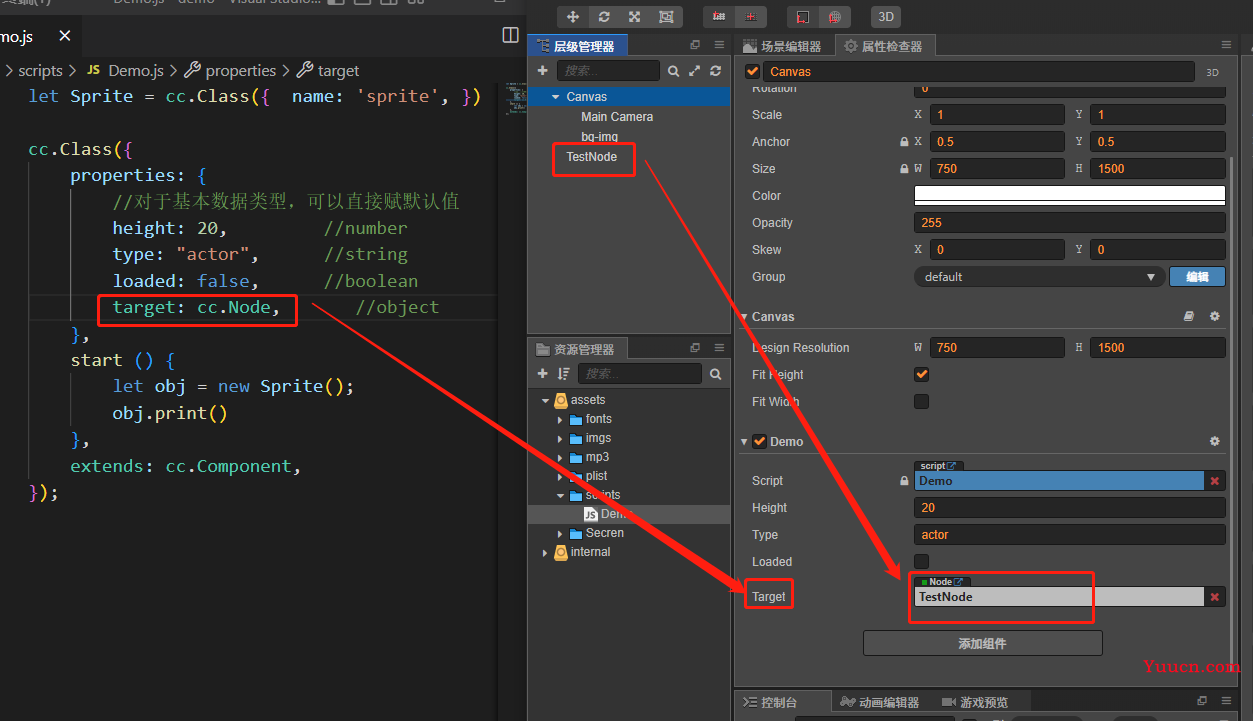Click the properties breadcrumb in VS Code
The image size is (1253, 721).
coord(240,70)
